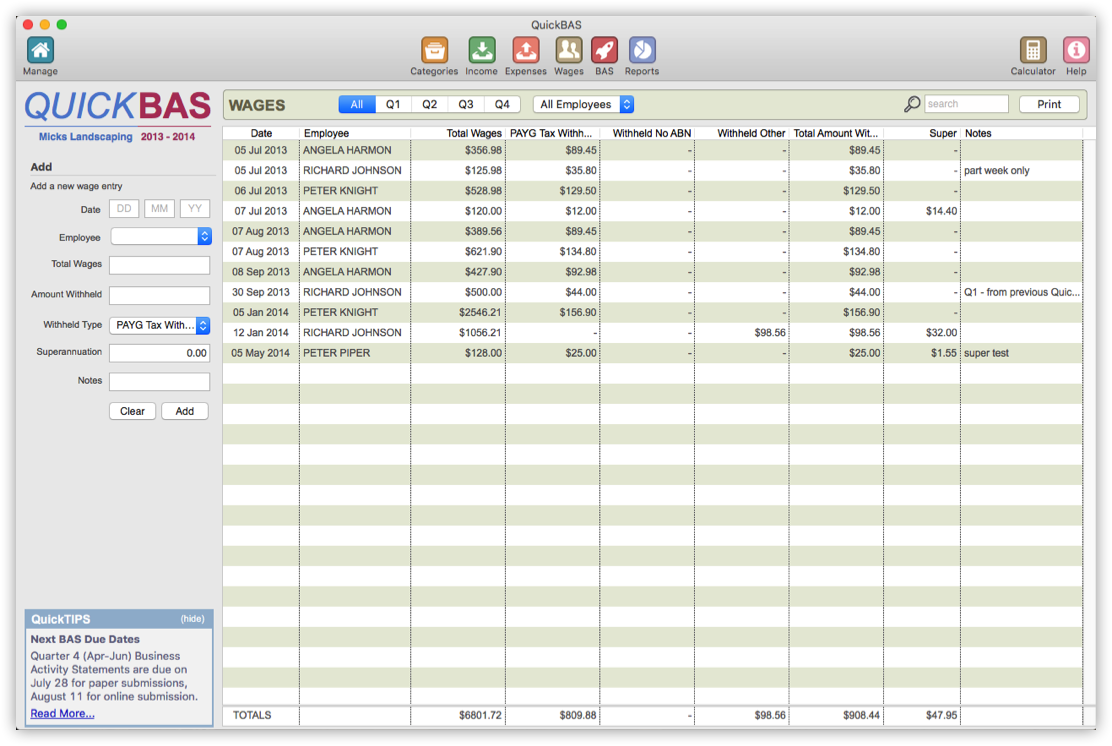The image size is (1112, 746).
Task: Click the Print button
Action: (x=1049, y=103)
